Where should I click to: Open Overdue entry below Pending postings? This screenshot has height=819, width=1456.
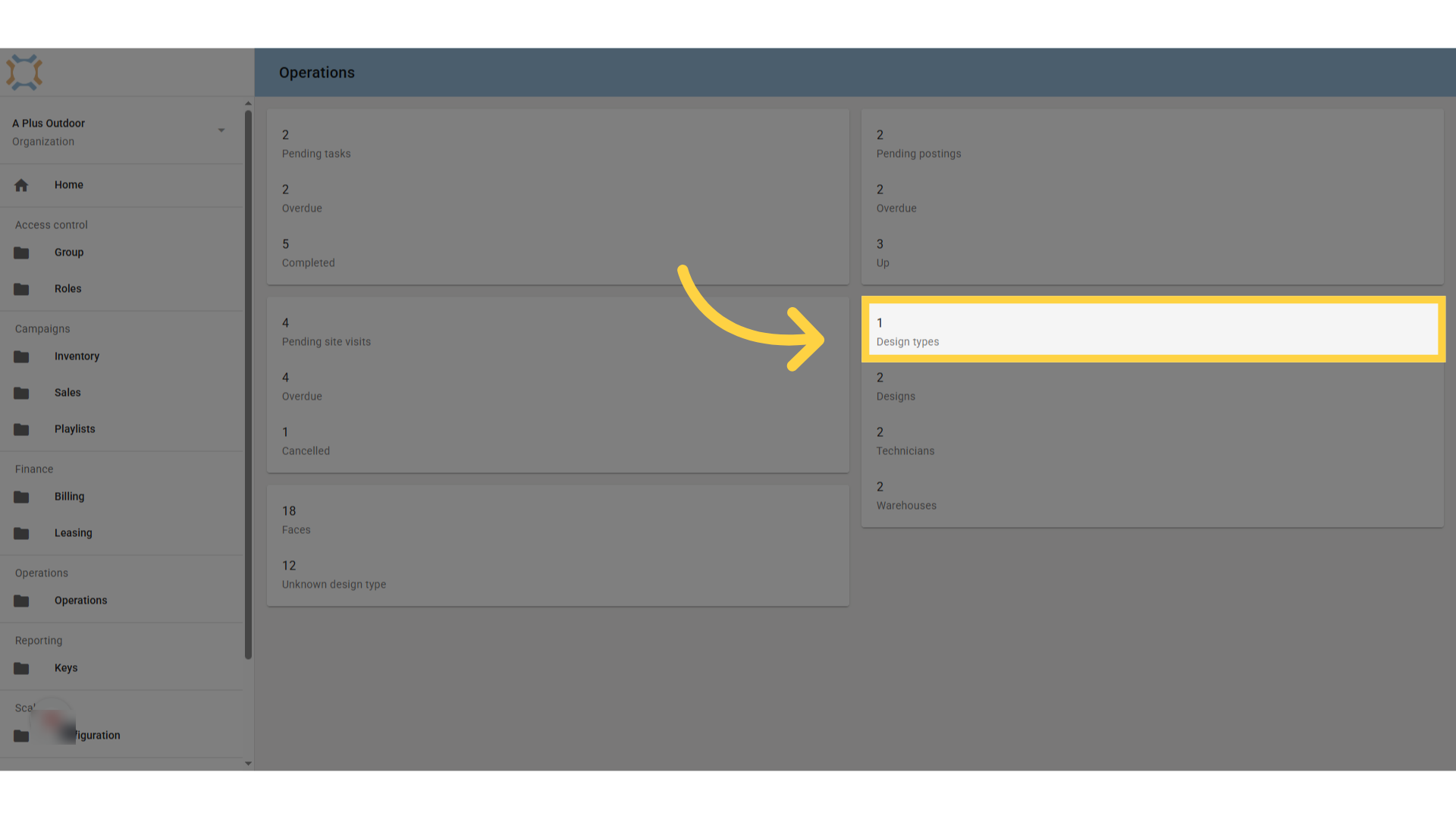[x=1153, y=199]
